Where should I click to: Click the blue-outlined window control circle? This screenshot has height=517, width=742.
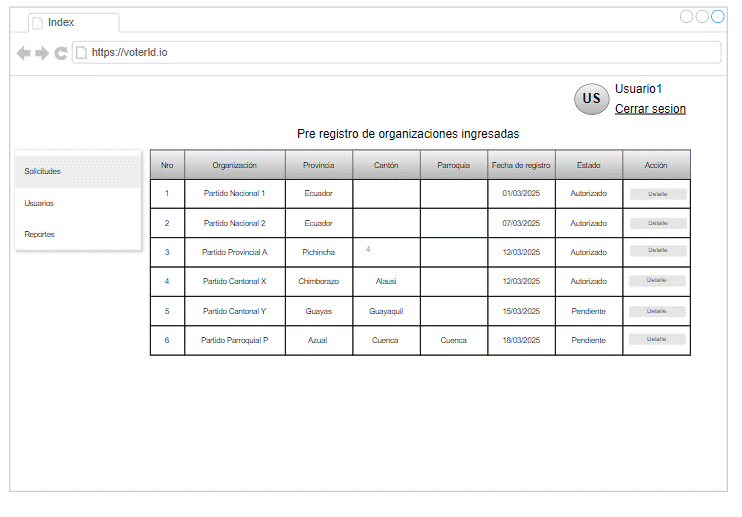[x=718, y=17]
